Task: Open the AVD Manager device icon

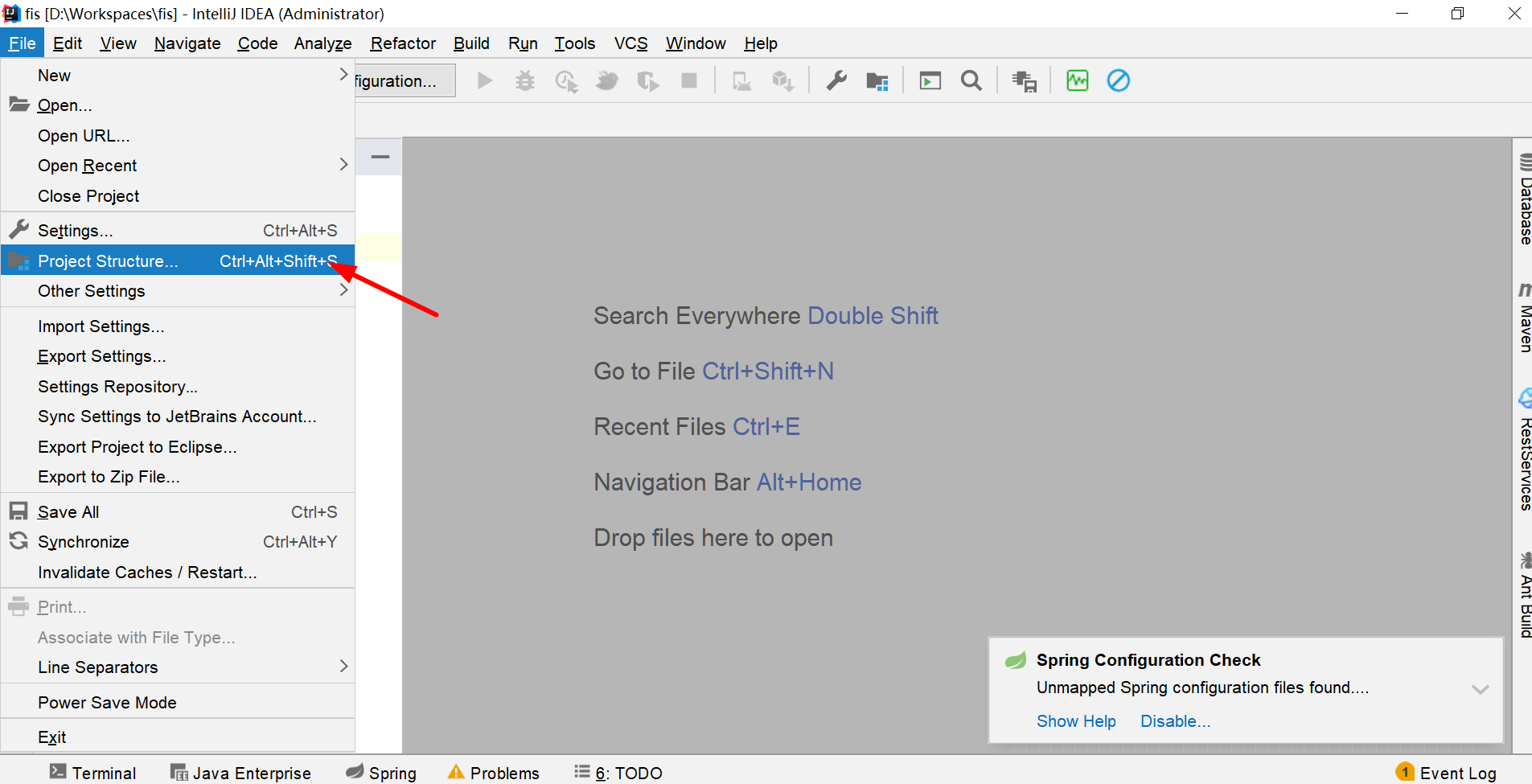Action: tap(741, 80)
